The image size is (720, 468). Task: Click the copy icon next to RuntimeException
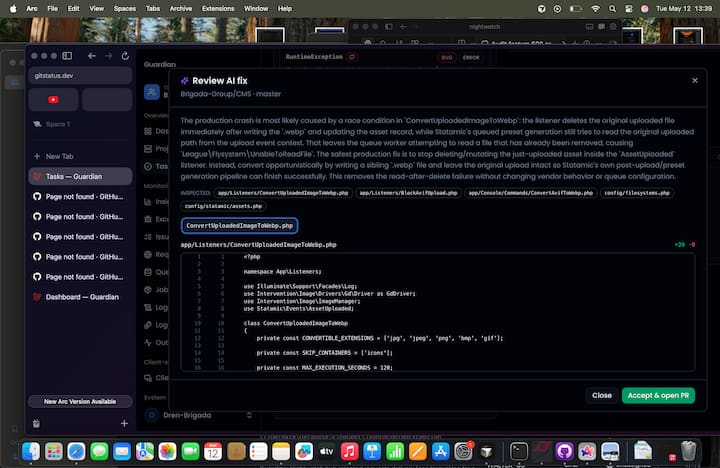click(x=352, y=57)
